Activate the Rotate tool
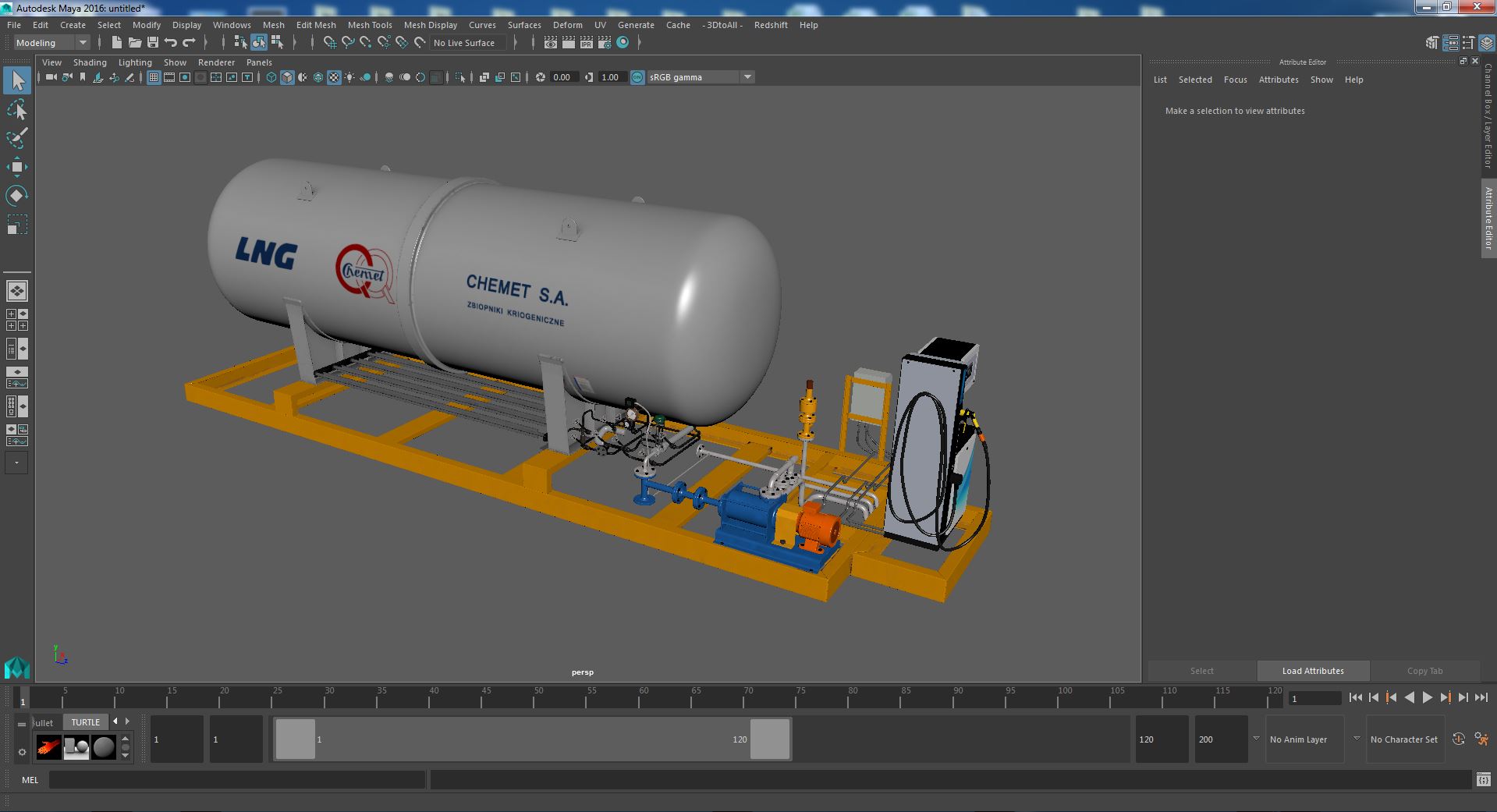The image size is (1497, 812). tap(17, 195)
